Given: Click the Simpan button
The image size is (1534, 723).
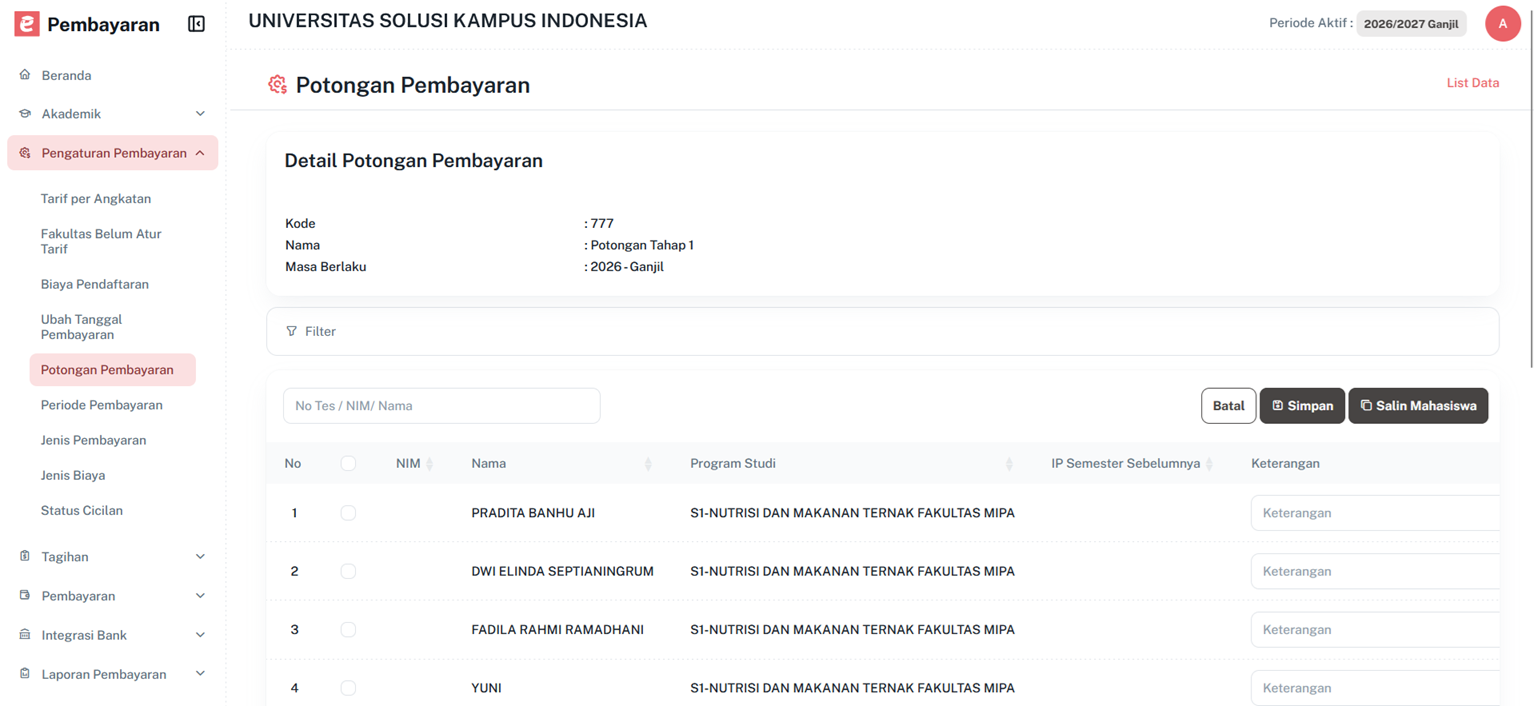Looking at the screenshot, I should pos(1302,406).
